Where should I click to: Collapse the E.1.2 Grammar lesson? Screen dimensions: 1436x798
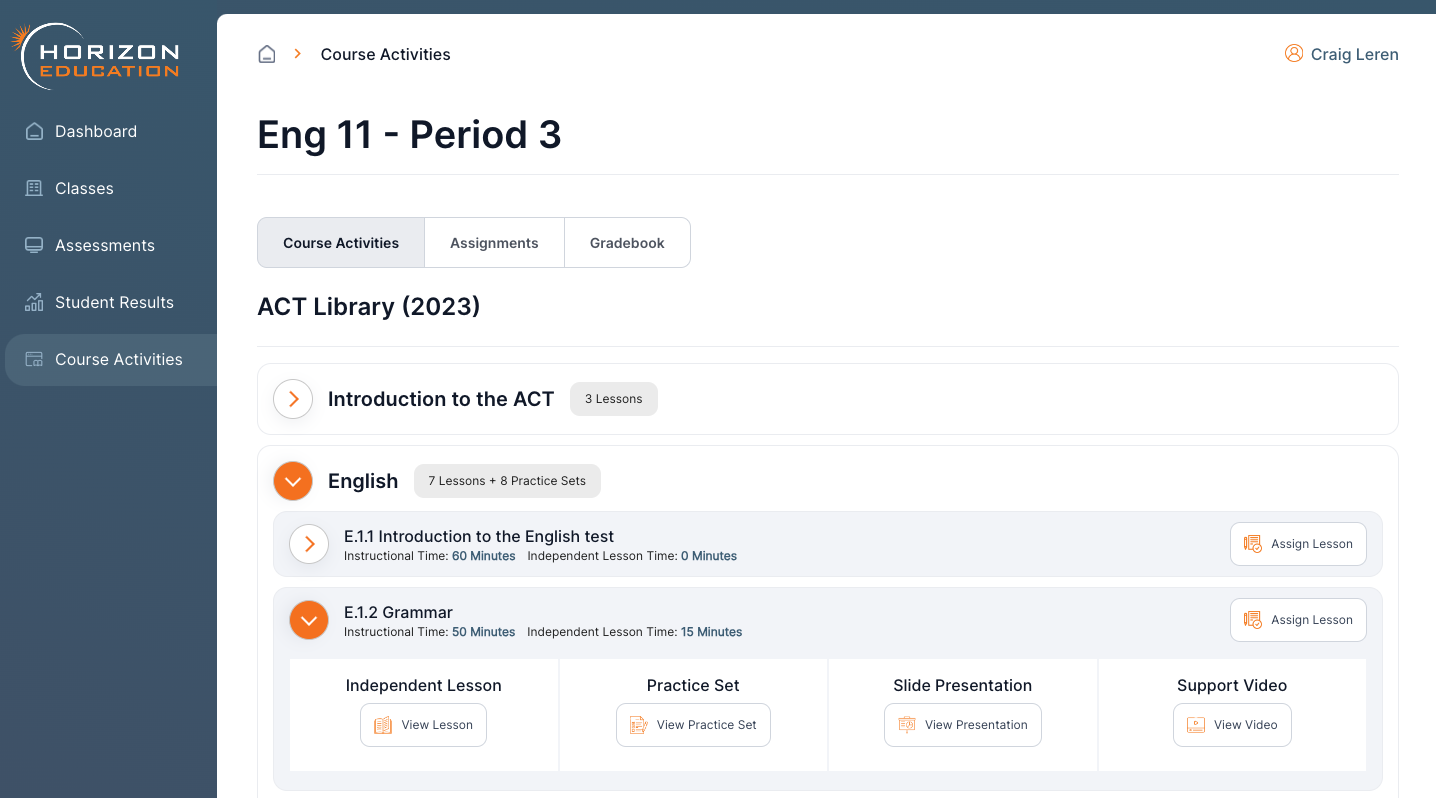(x=309, y=620)
